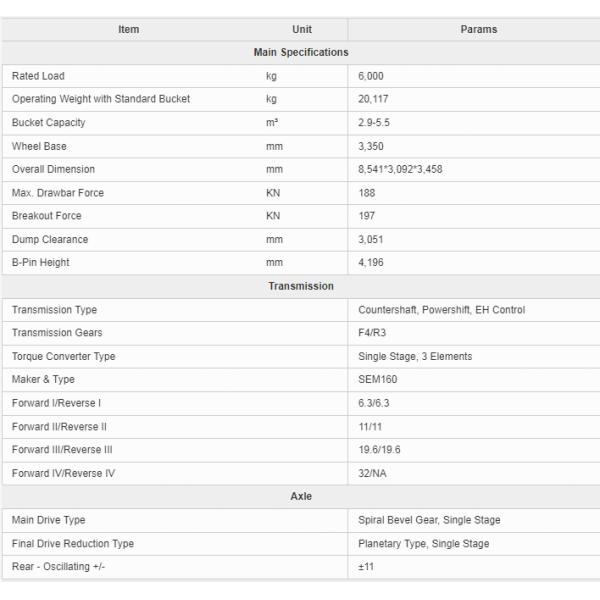The height and width of the screenshot is (600, 600).
Task: Select the Maker & Type value SEM160
Action: 377,380
